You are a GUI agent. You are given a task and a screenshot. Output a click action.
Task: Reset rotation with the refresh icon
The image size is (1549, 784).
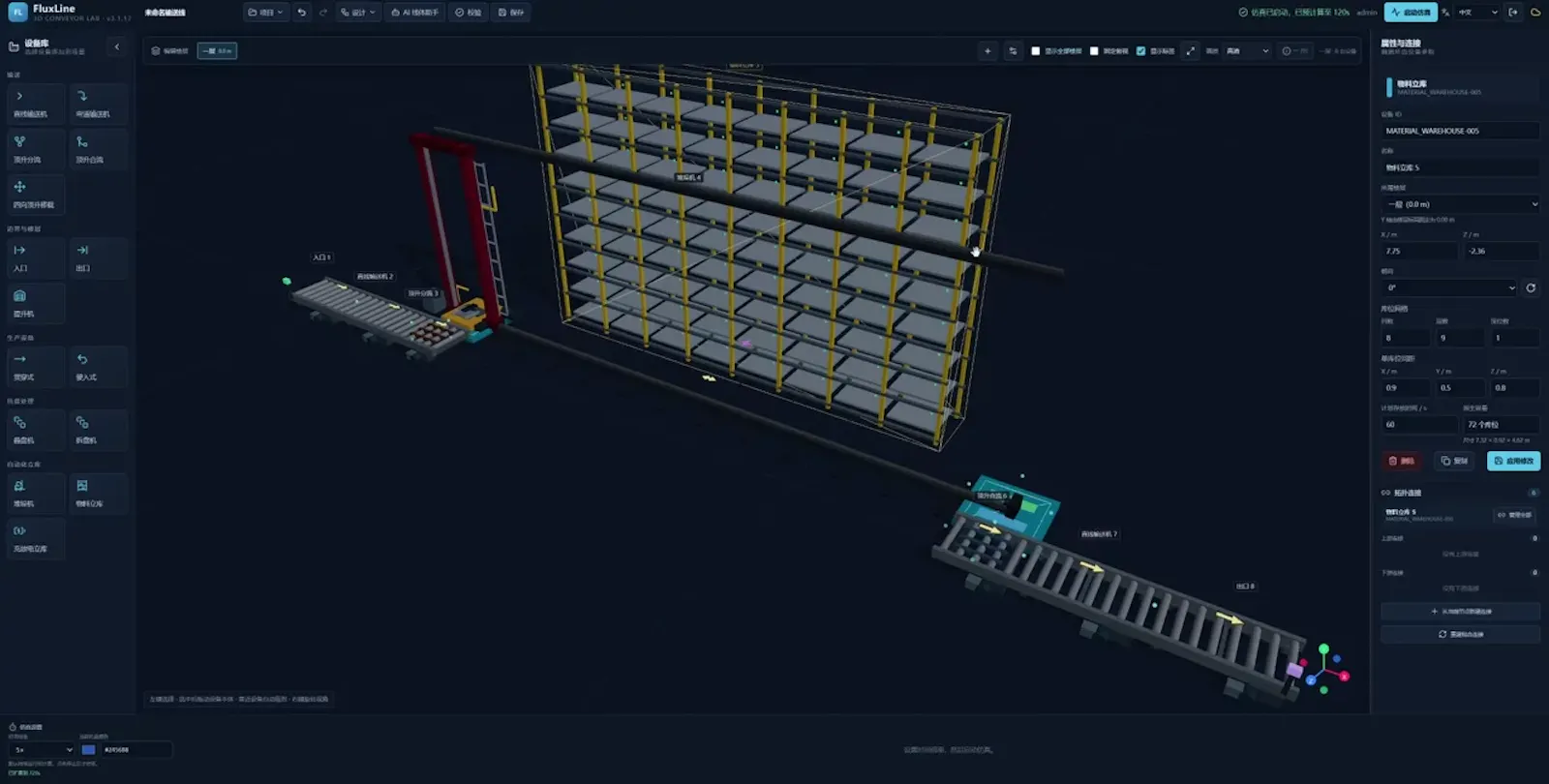coord(1531,287)
